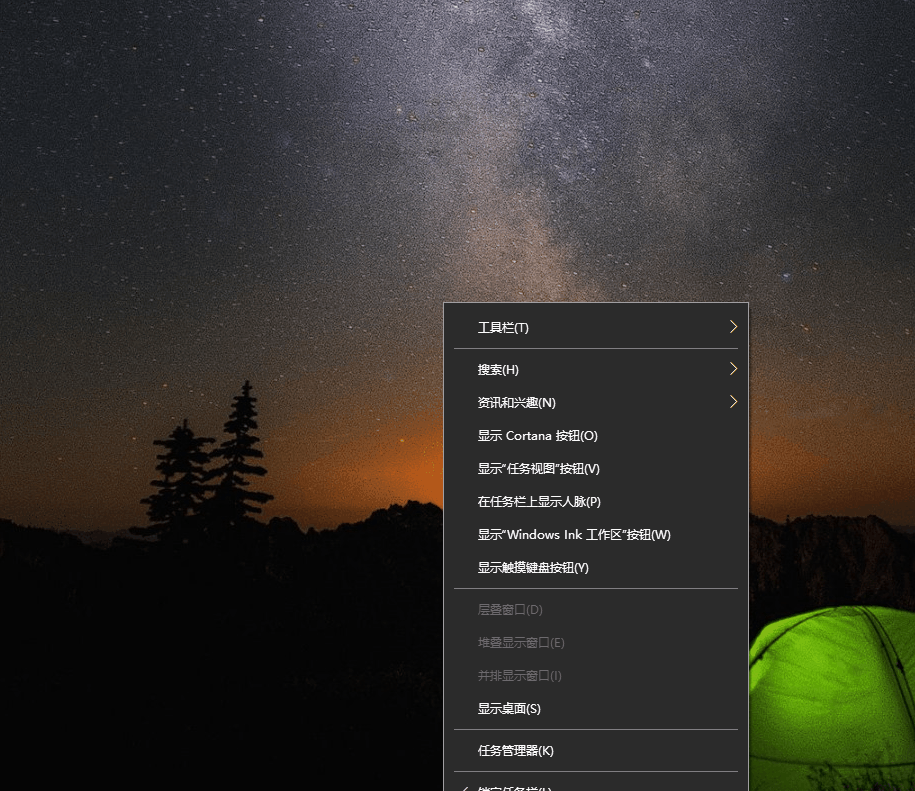
Task: Open 任务管理器(K) from the context menu
Action: [515, 751]
